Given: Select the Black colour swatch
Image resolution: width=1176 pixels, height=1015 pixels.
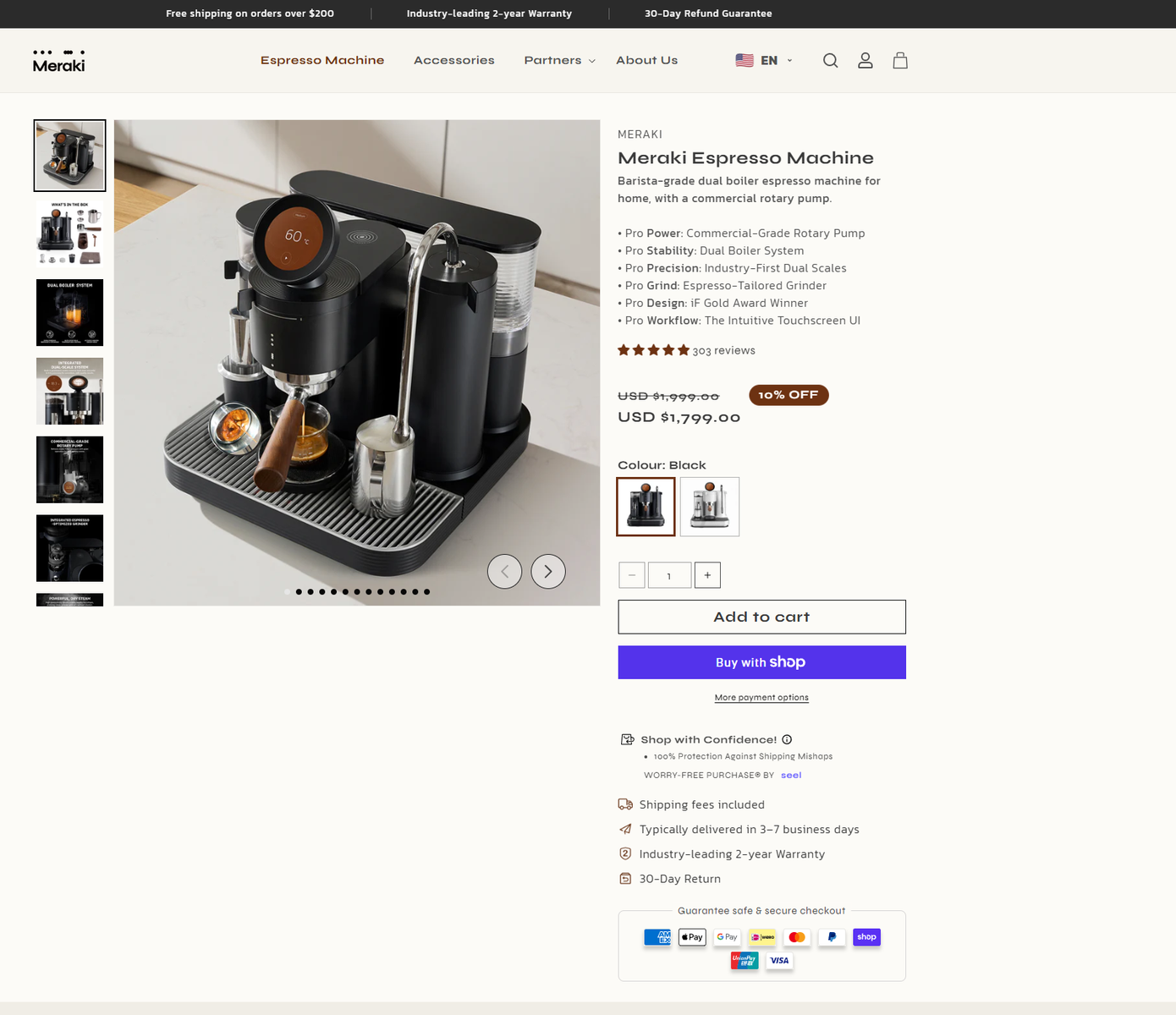Looking at the screenshot, I should [x=646, y=506].
